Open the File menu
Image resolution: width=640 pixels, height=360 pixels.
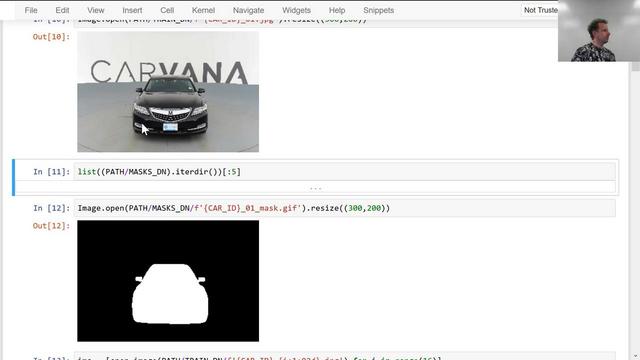(31, 10)
